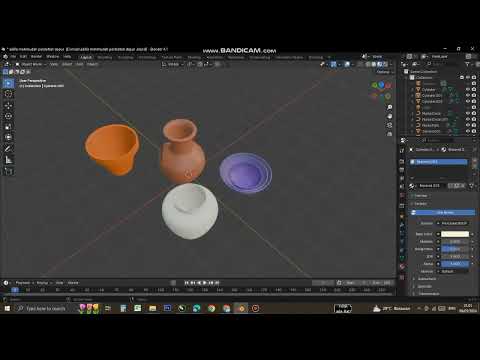The height and width of the screenshot is (360, 480).
Task: Open the Render menu
Action: (36, 57)
